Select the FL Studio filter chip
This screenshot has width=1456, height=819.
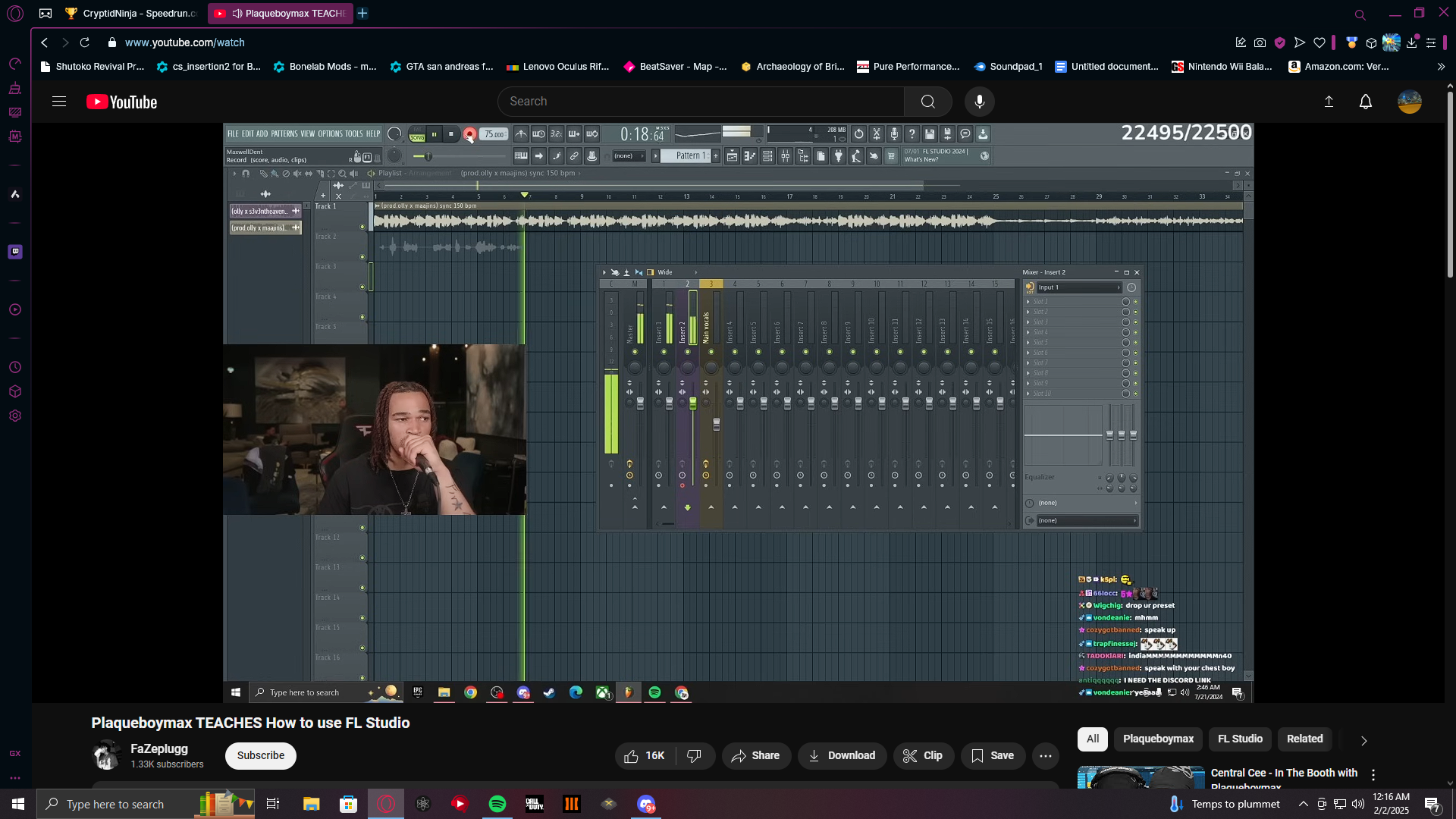[1240, 739]
